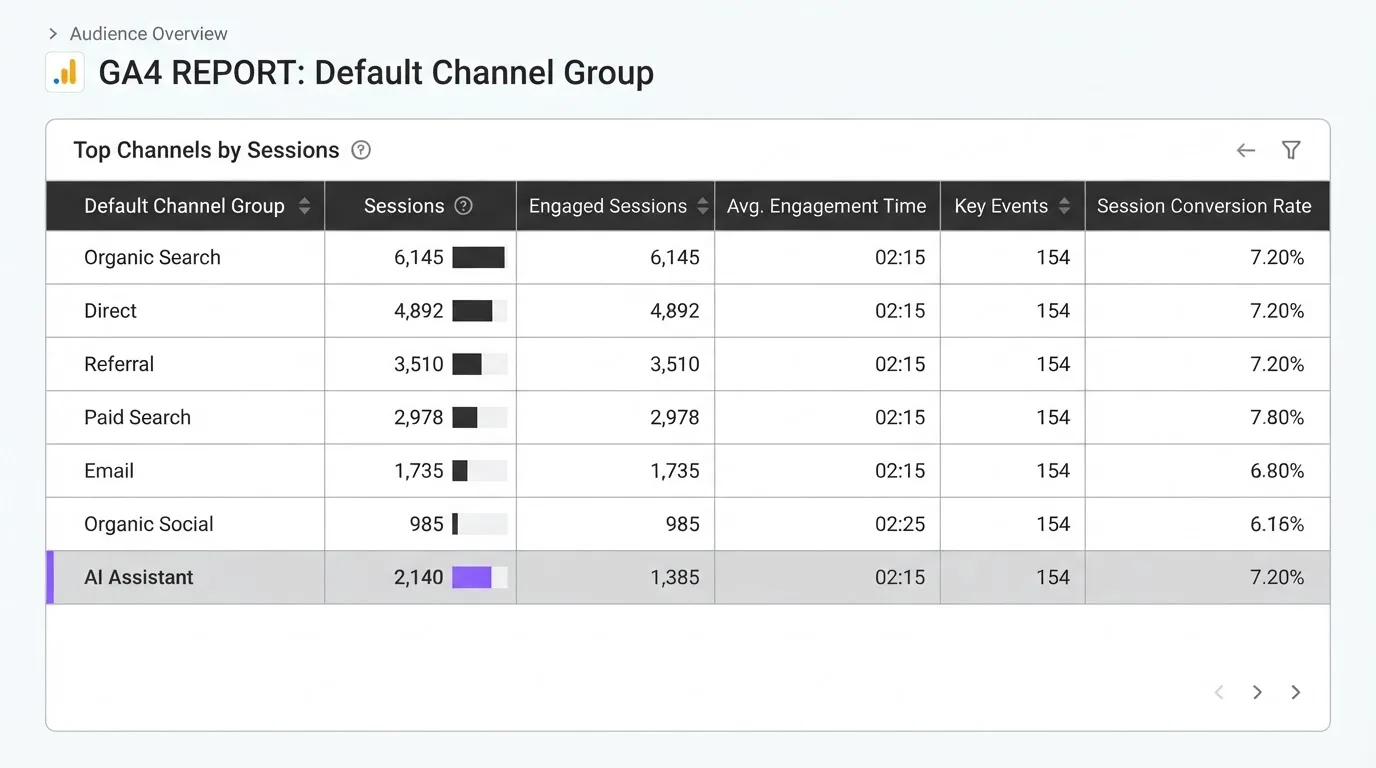Click the Session Conversion Rate column header
1376x768 pixels.
[1204, 206]
